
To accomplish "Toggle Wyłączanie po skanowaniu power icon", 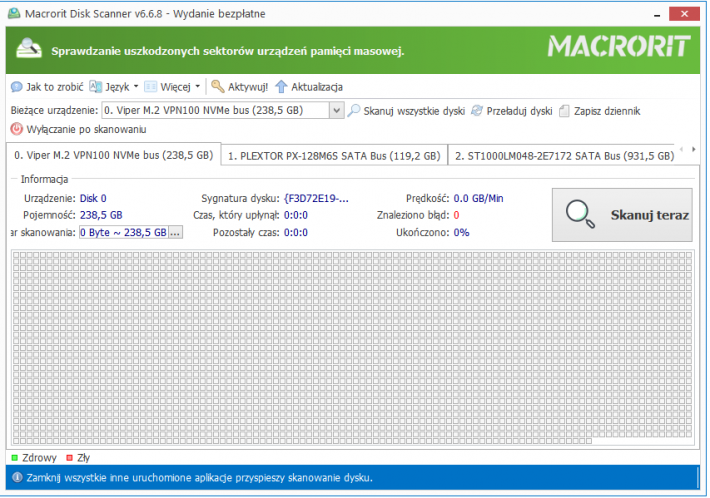I will click(16, 129).
